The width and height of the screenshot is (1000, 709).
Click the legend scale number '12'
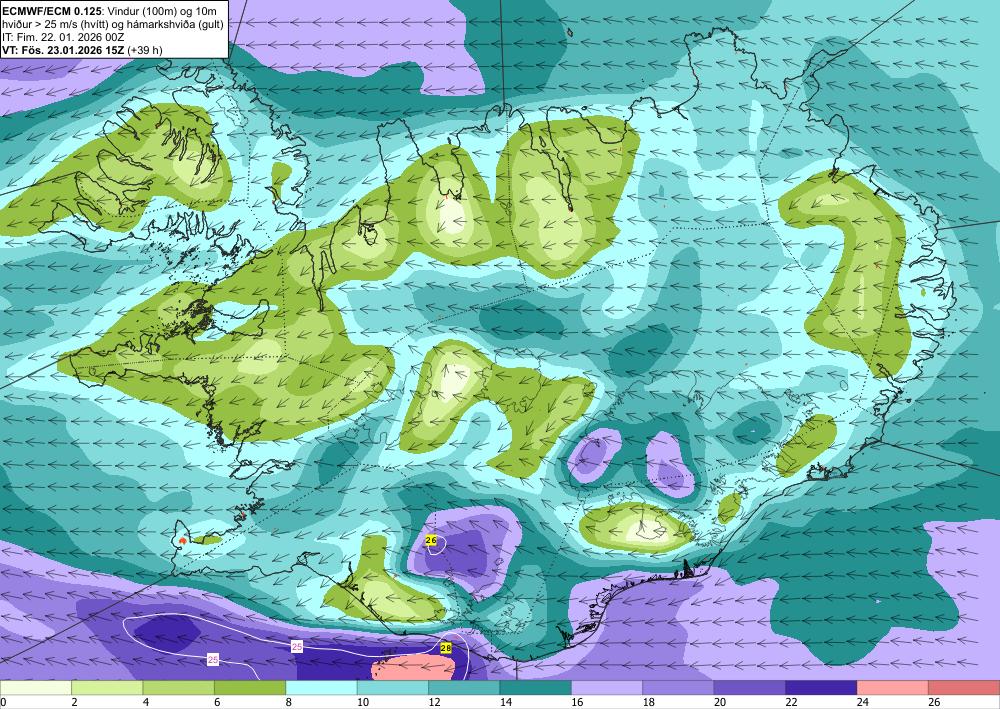click(x=434, y=702)
